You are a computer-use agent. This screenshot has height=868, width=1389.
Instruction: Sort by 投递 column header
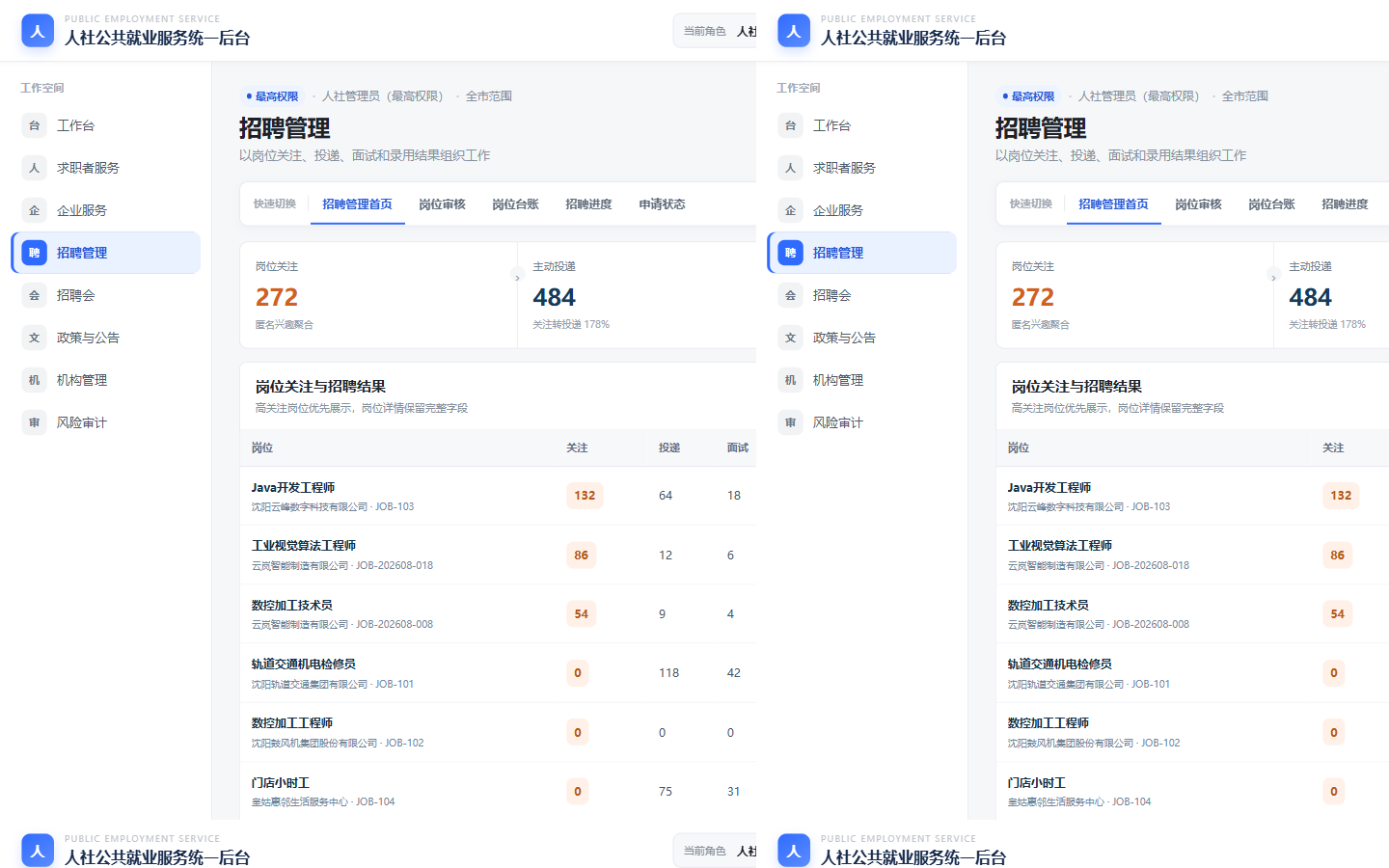[x=669, y=448]
